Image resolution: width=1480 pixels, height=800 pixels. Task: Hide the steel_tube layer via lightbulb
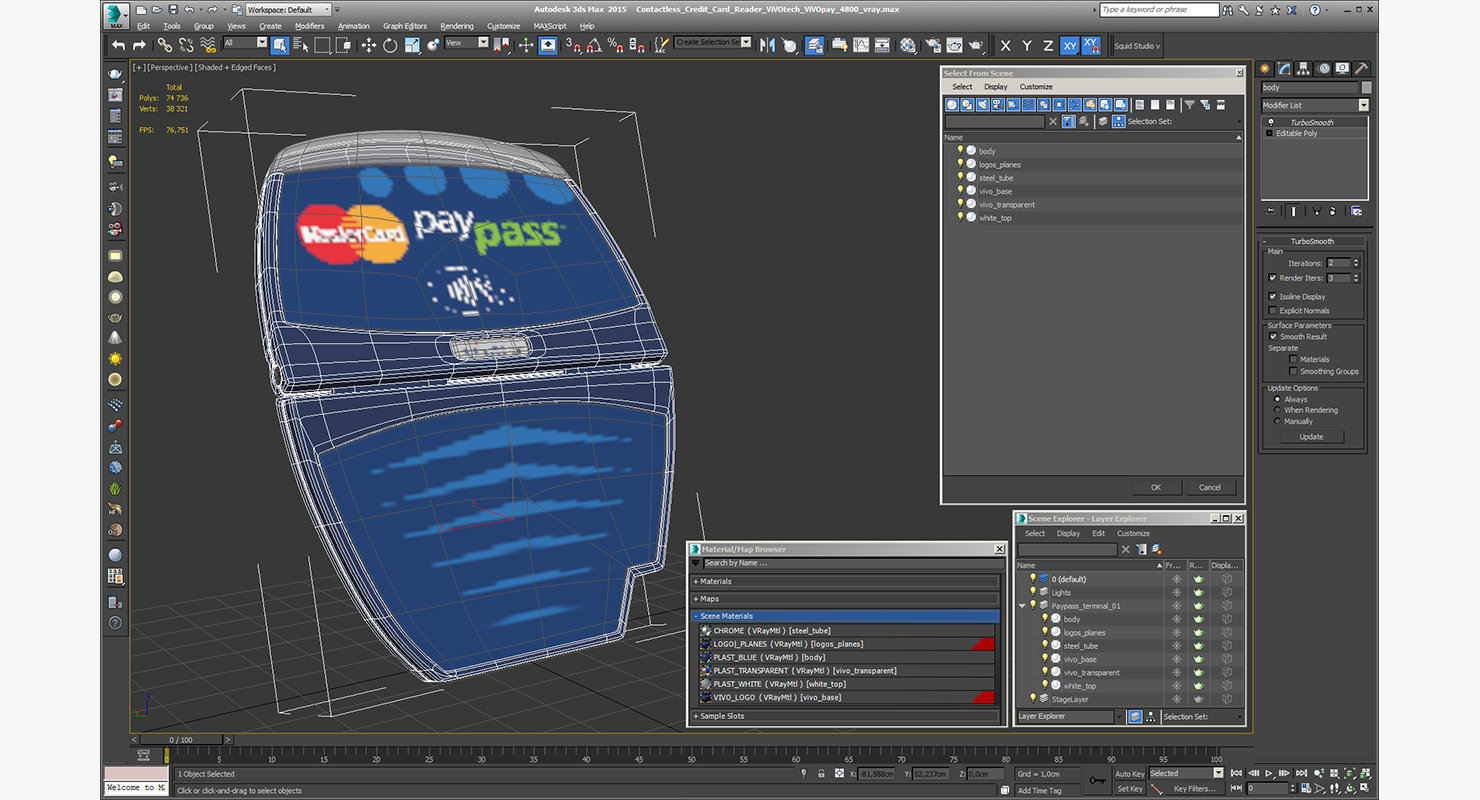pyautogui.click(x=1045, y=646)
